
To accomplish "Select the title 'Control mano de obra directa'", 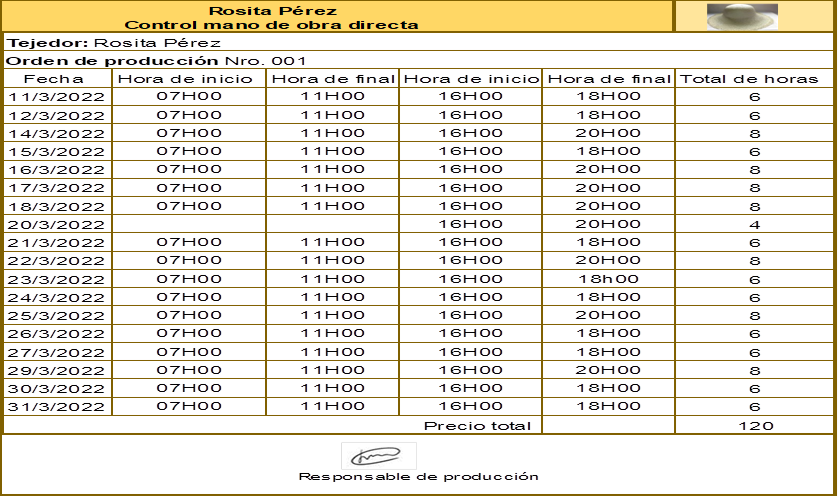I will point(271,25).
